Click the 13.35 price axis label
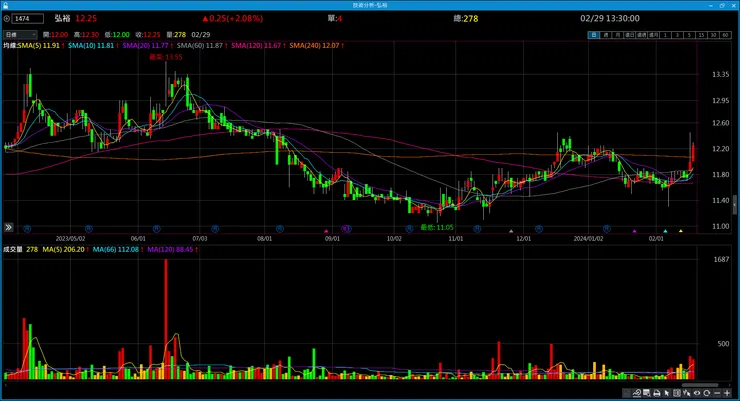 720,75
